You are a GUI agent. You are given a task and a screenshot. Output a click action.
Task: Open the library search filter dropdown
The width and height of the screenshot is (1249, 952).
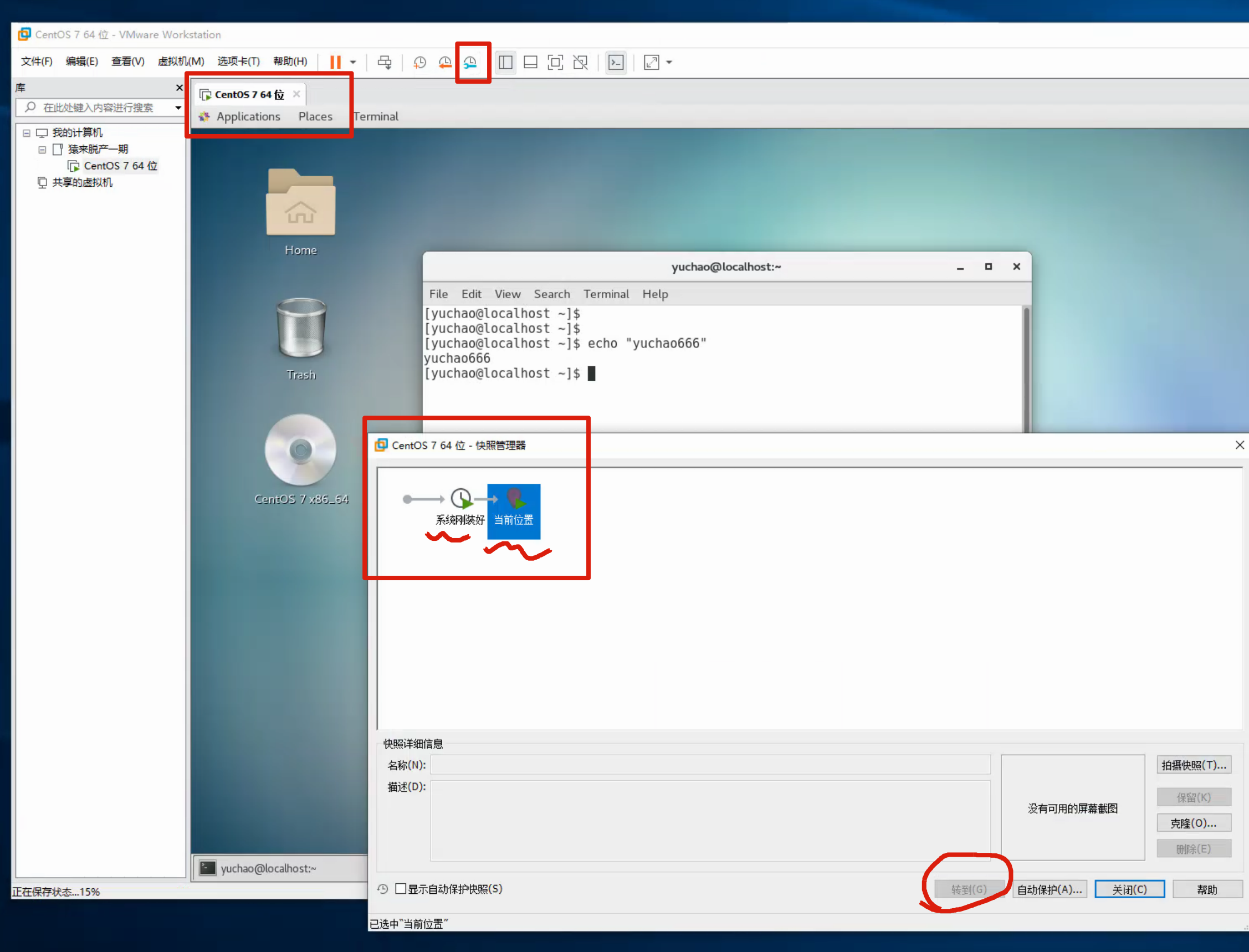tap(178, 108)
